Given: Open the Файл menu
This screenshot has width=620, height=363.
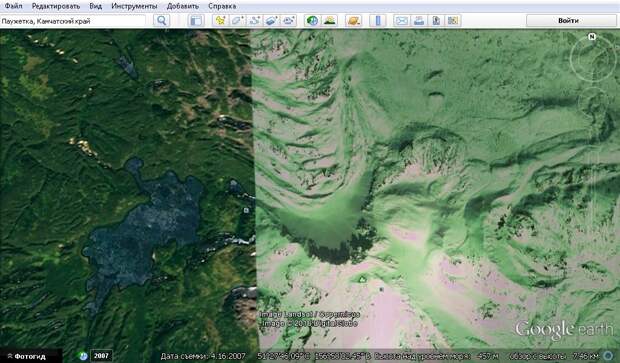Looking at the screenshot, I should [13, 6].
